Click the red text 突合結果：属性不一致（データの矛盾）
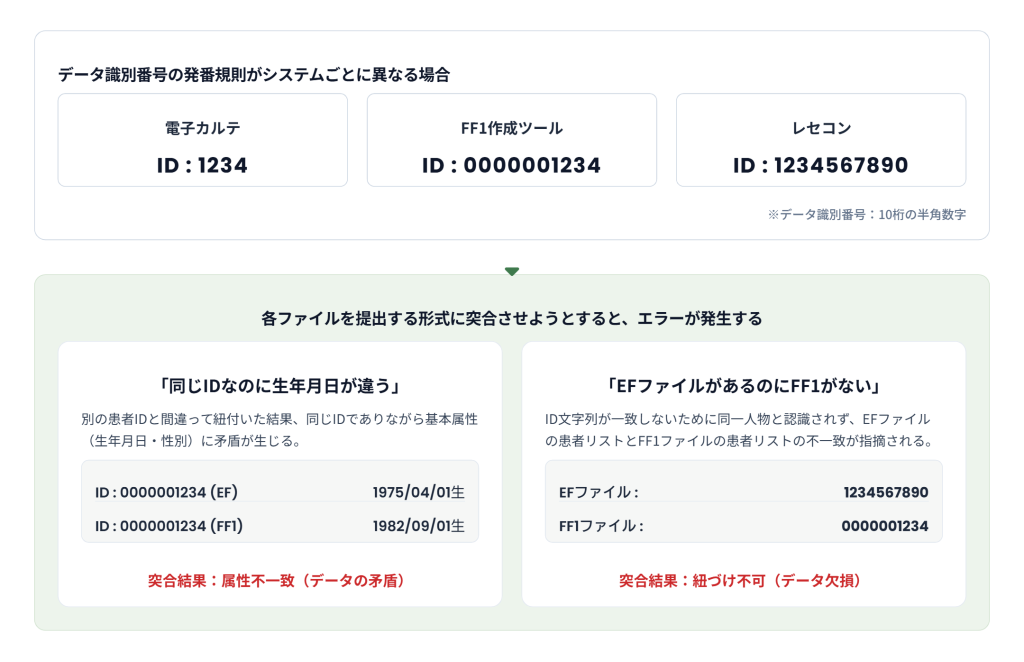The image size is (1024, 662). click(280, 580)
